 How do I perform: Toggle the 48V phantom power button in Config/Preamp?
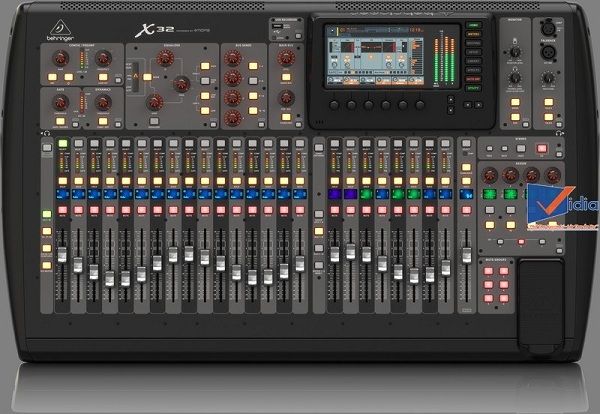coord(52,77)
